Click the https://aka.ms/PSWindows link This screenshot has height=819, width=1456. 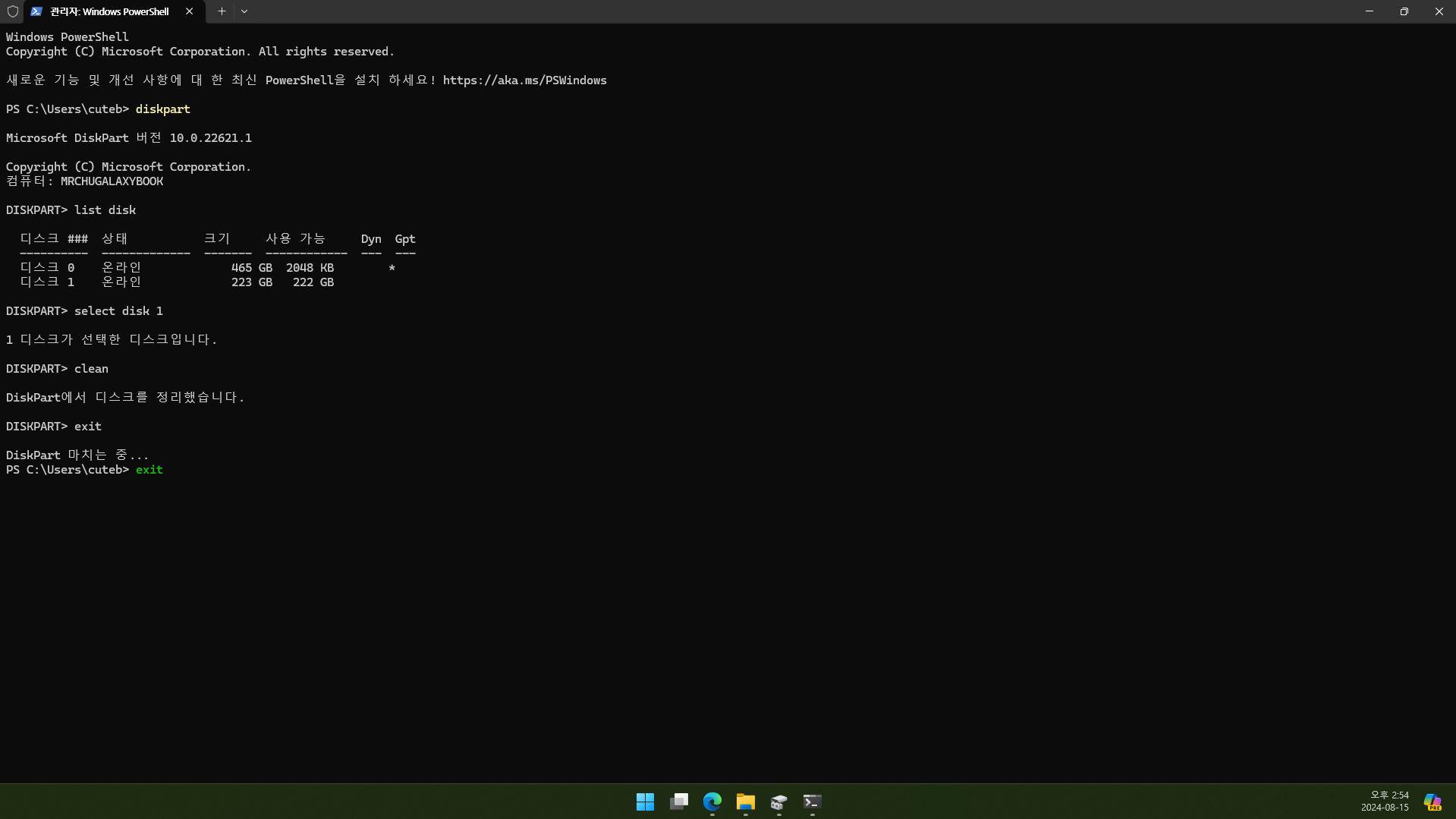(525, 80)
